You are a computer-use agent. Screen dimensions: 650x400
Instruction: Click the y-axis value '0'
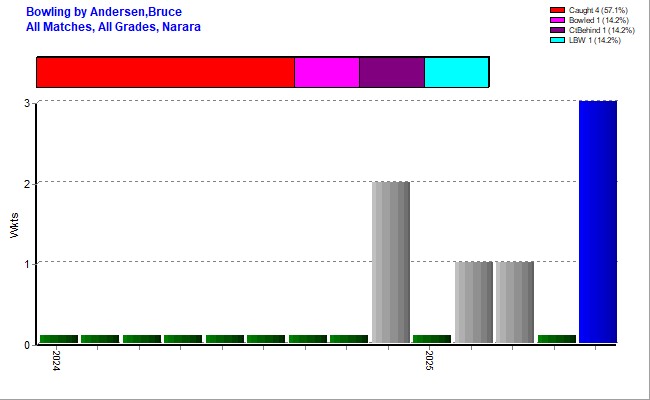pos(27,345)
